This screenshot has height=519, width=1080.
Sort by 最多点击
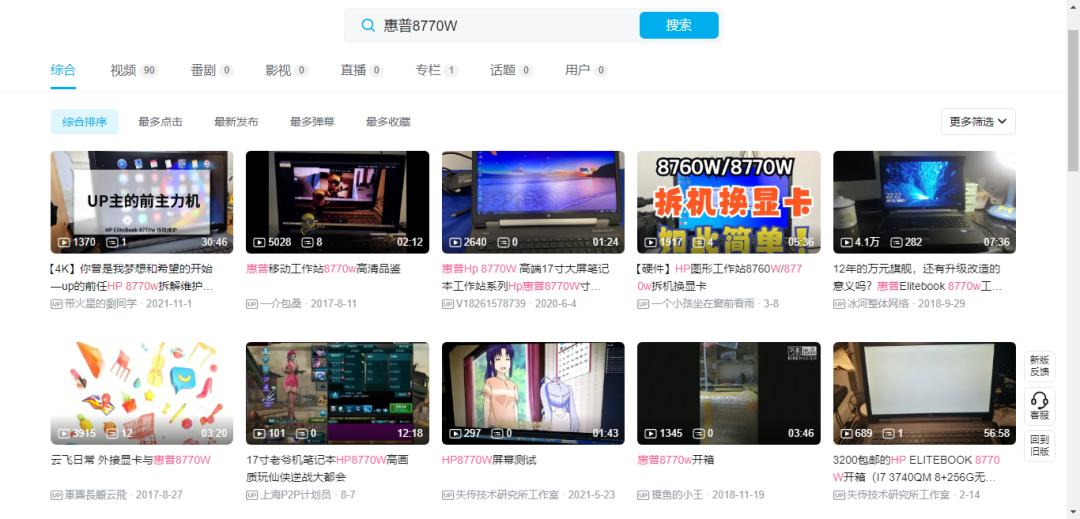[160, 122]
